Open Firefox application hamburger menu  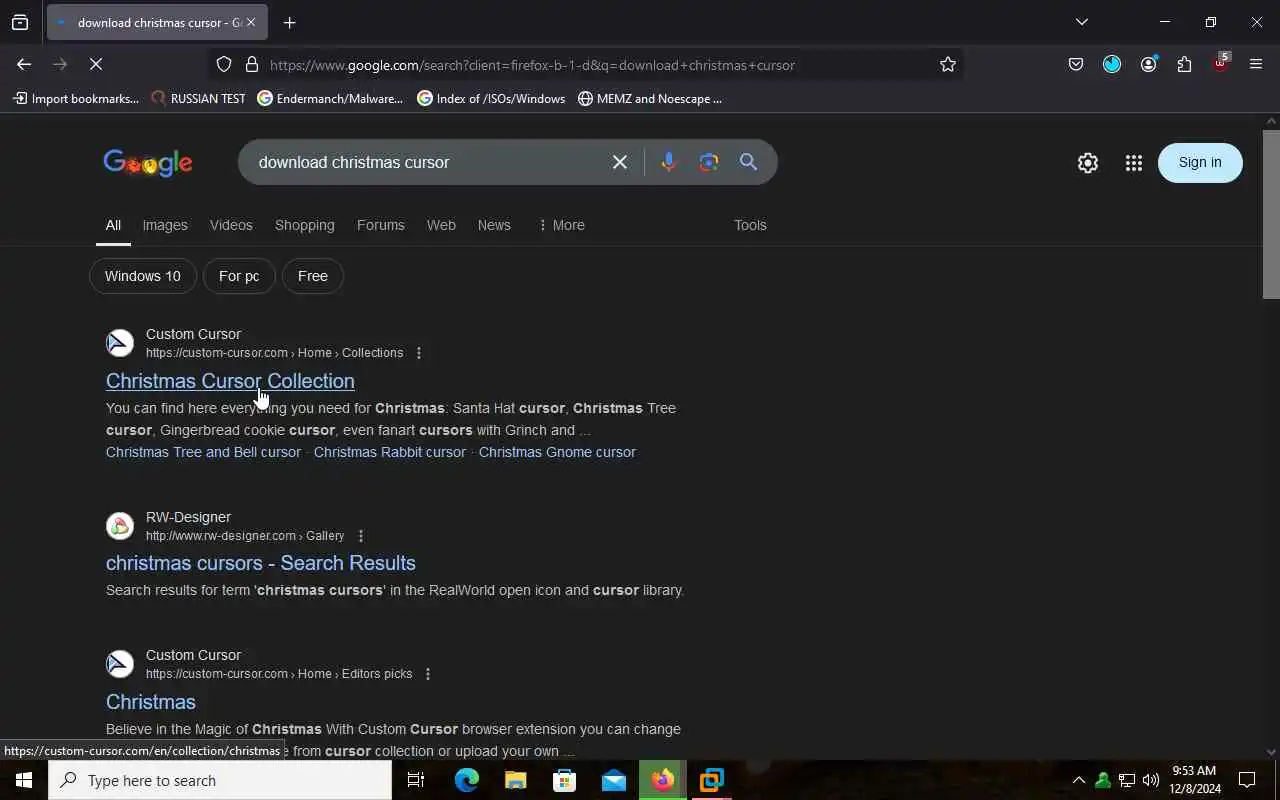pyautogui.click(x=1256, y=64)
